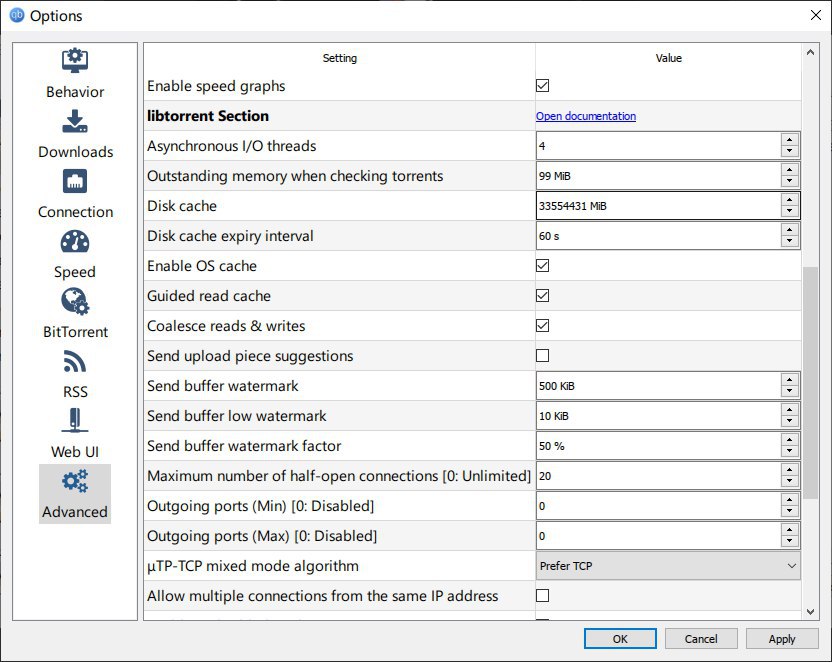Open the Behavior settings icon
The height and width of the screenshot is (662, 832).
pos(75,60)
